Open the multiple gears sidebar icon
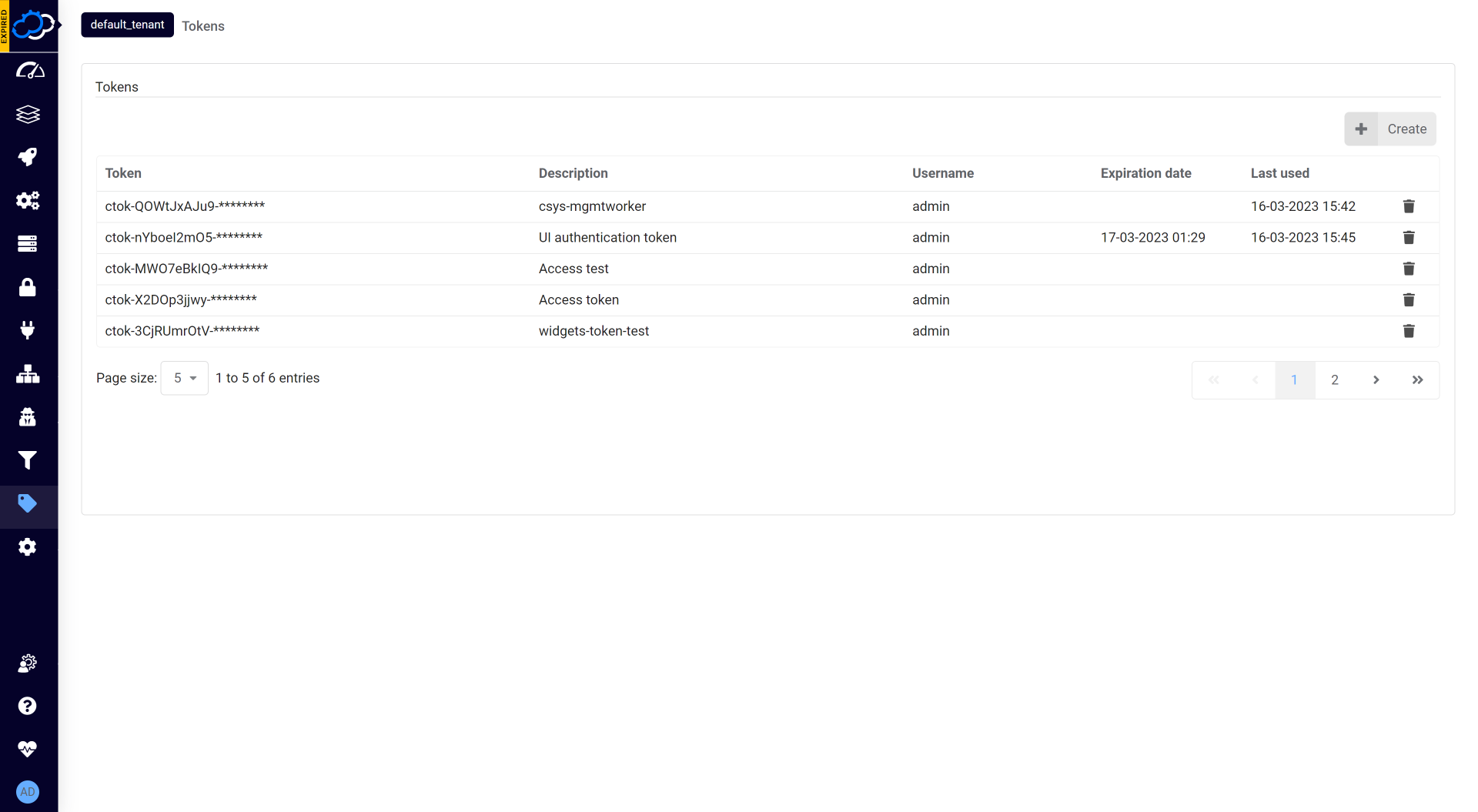 click(28, 200)
